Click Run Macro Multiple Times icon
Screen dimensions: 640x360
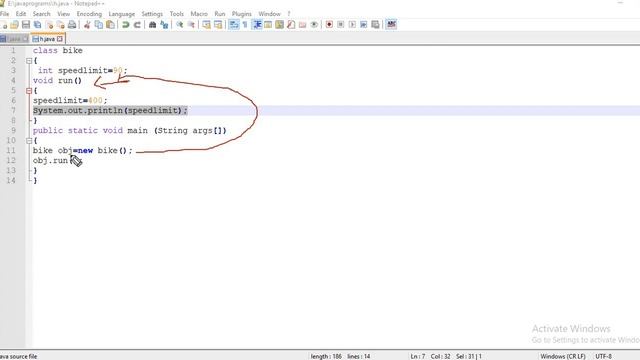pyautogui.click(x=363, y=25)
